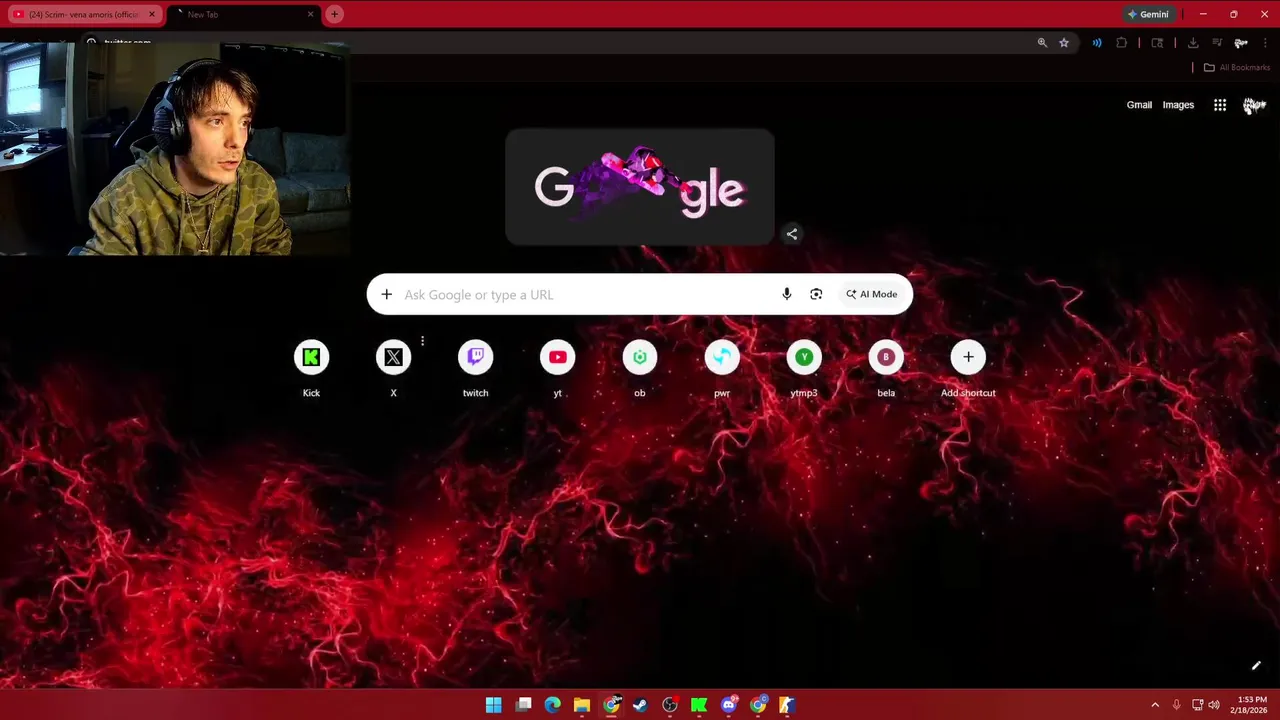The width and height of the screenshot is (1280, 720).
Task: Open Chrome profile icon in toolbar
Action: pyautogui.click(x=1241, y=43)
